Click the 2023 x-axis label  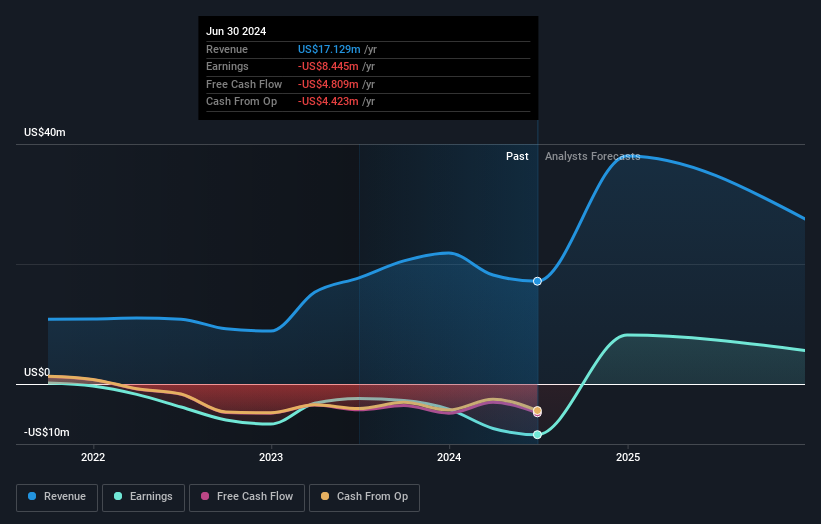coord(271,458)
